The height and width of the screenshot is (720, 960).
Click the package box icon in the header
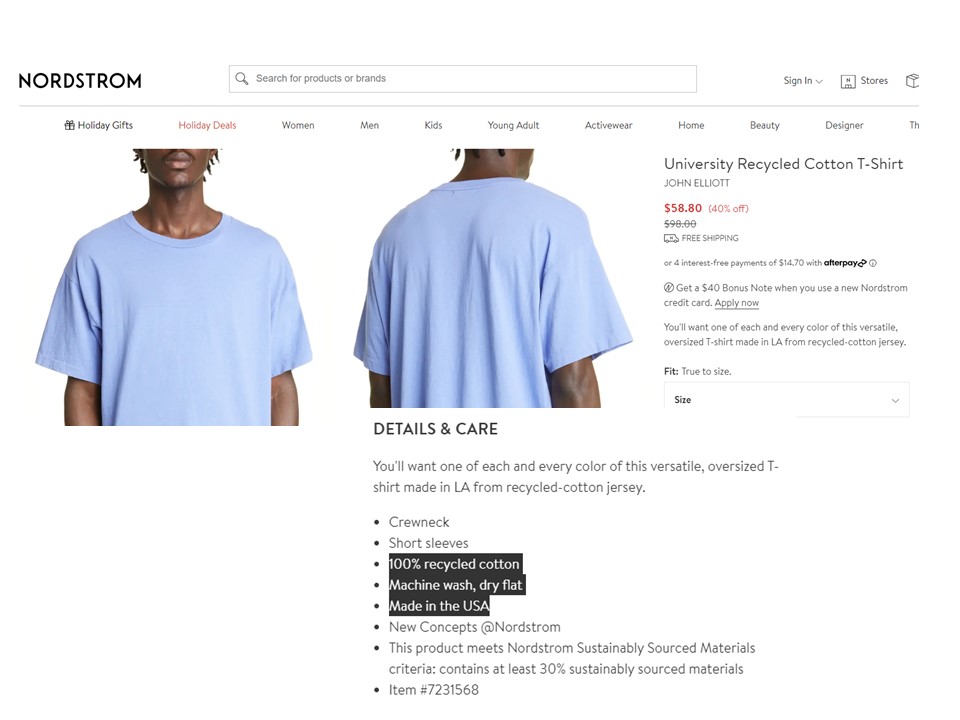click(x=912, y=81)
